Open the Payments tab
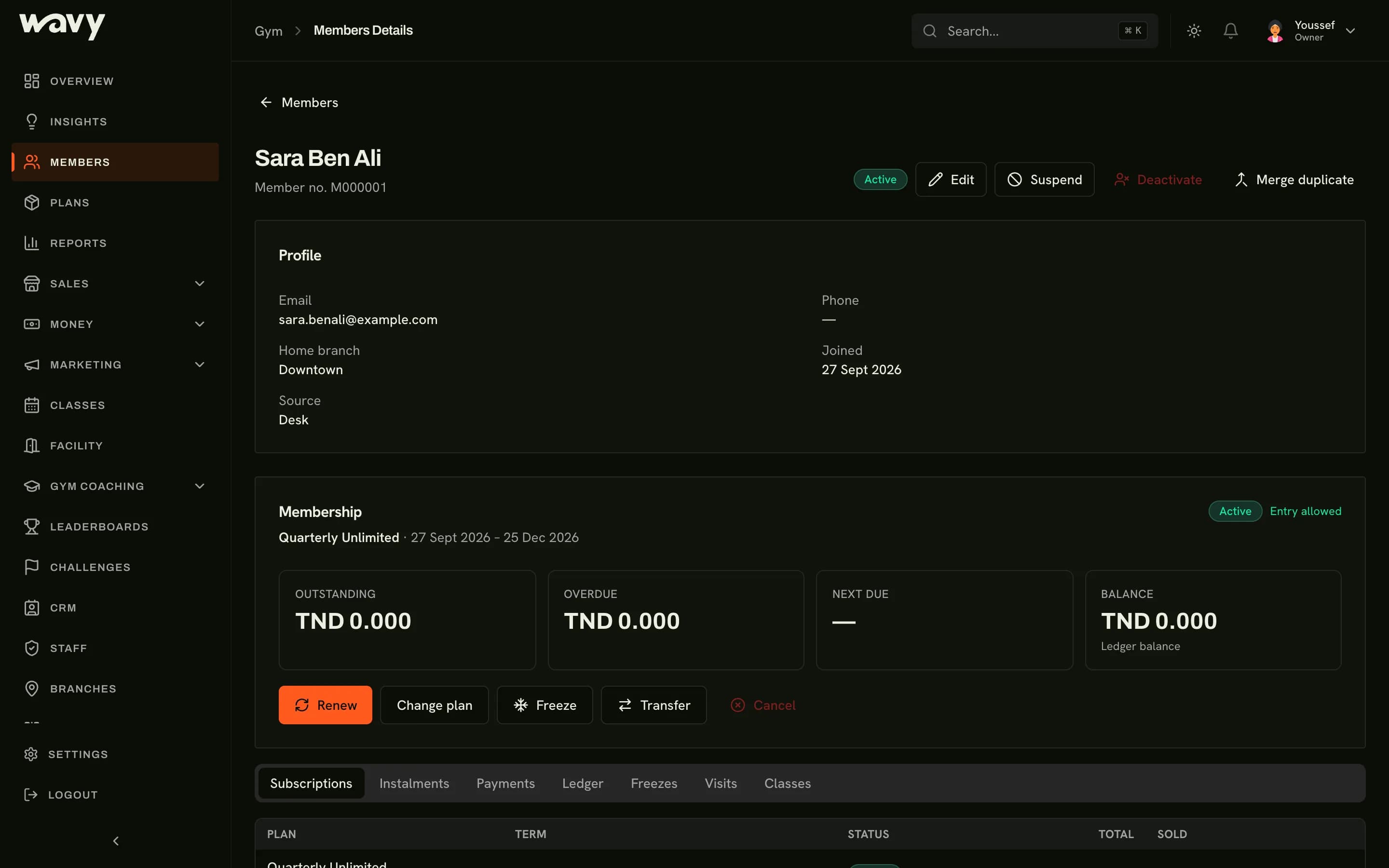The image size is (1389, 868). (505, 783)
